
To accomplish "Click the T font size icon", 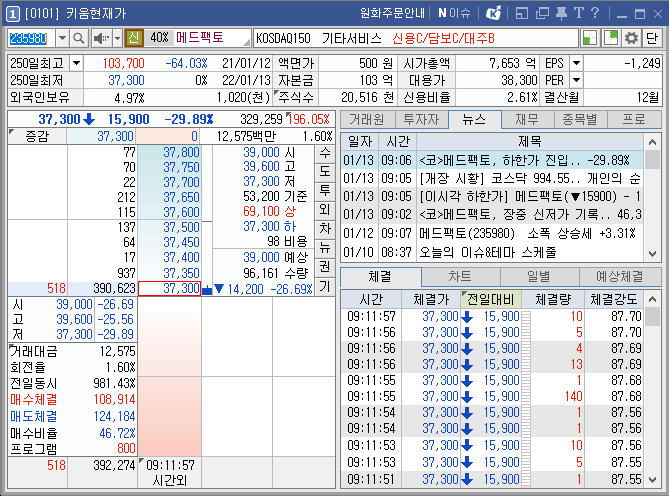I will tap(579, 13).
